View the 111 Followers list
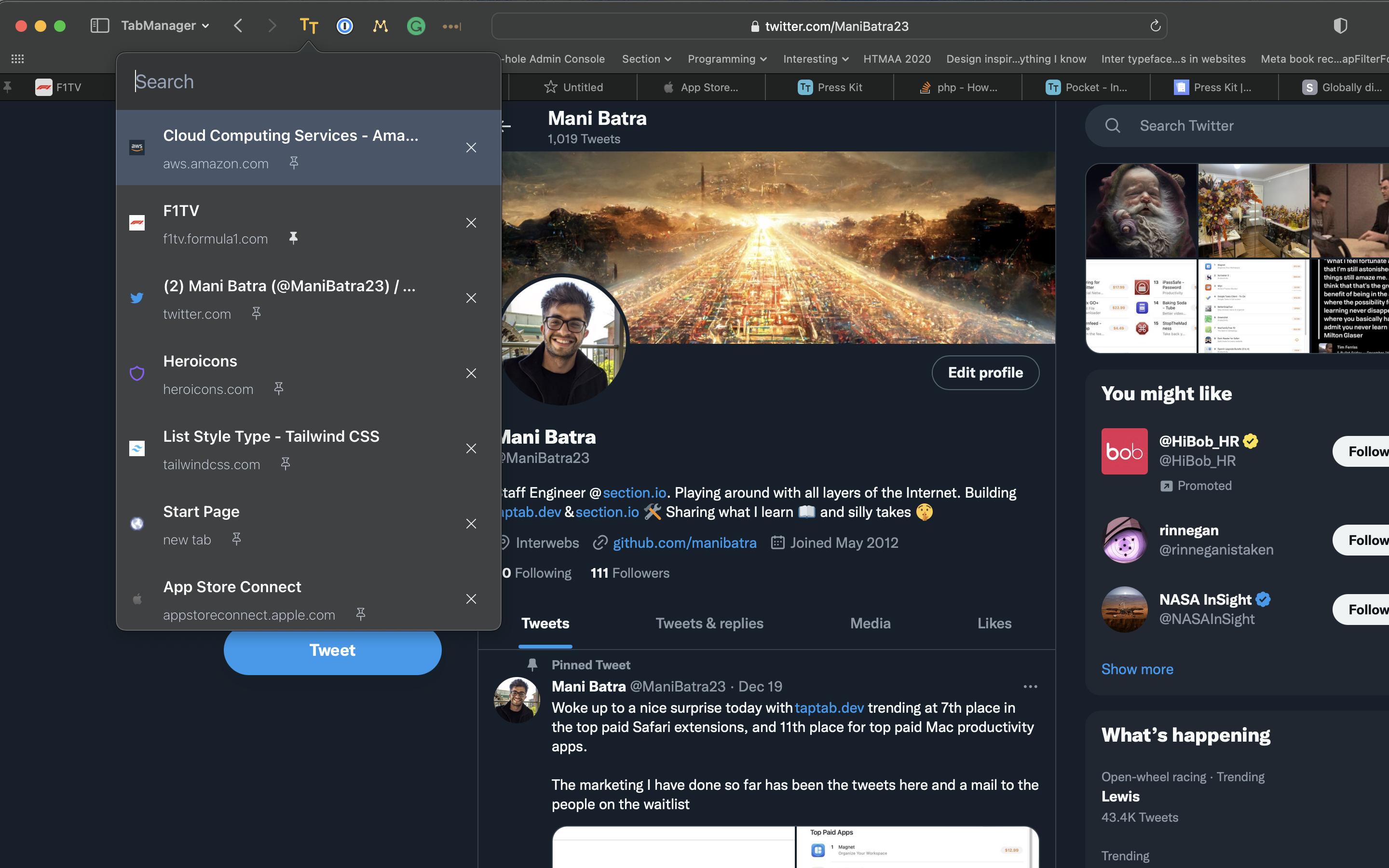The width and height of the screenshot is (1389, 868). point(630,573)
